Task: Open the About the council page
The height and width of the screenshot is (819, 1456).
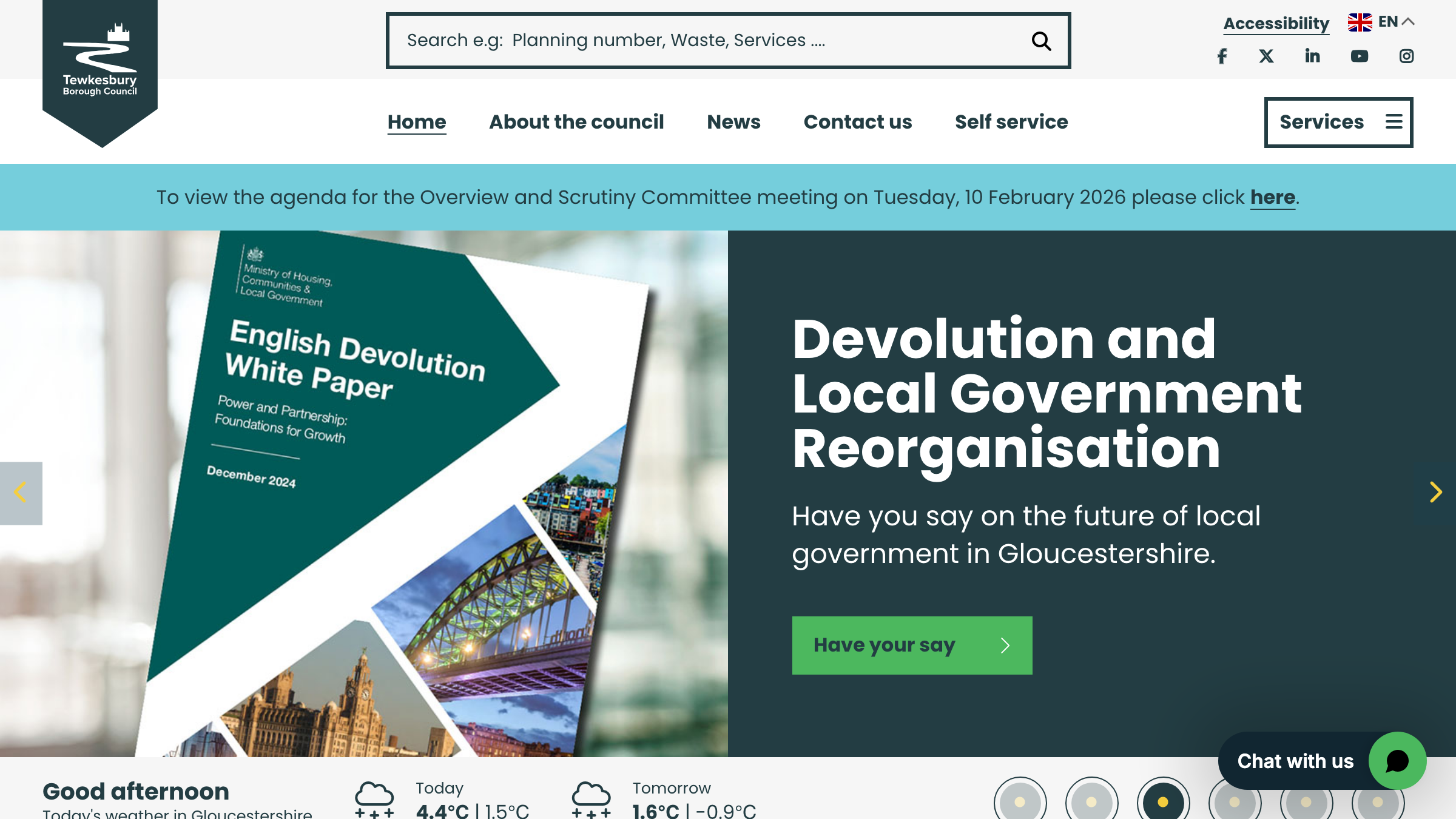Action: [x=576, y=122]
